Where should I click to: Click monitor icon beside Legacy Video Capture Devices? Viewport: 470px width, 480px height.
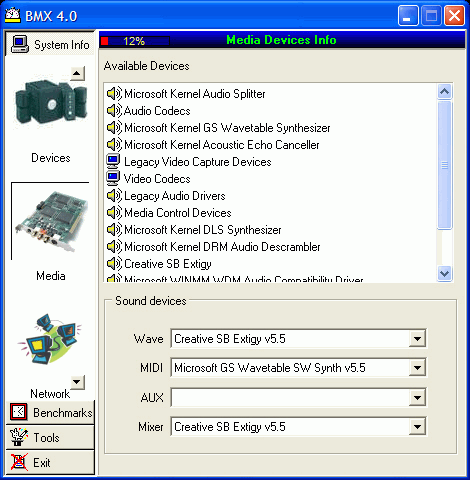click(113, 162)
